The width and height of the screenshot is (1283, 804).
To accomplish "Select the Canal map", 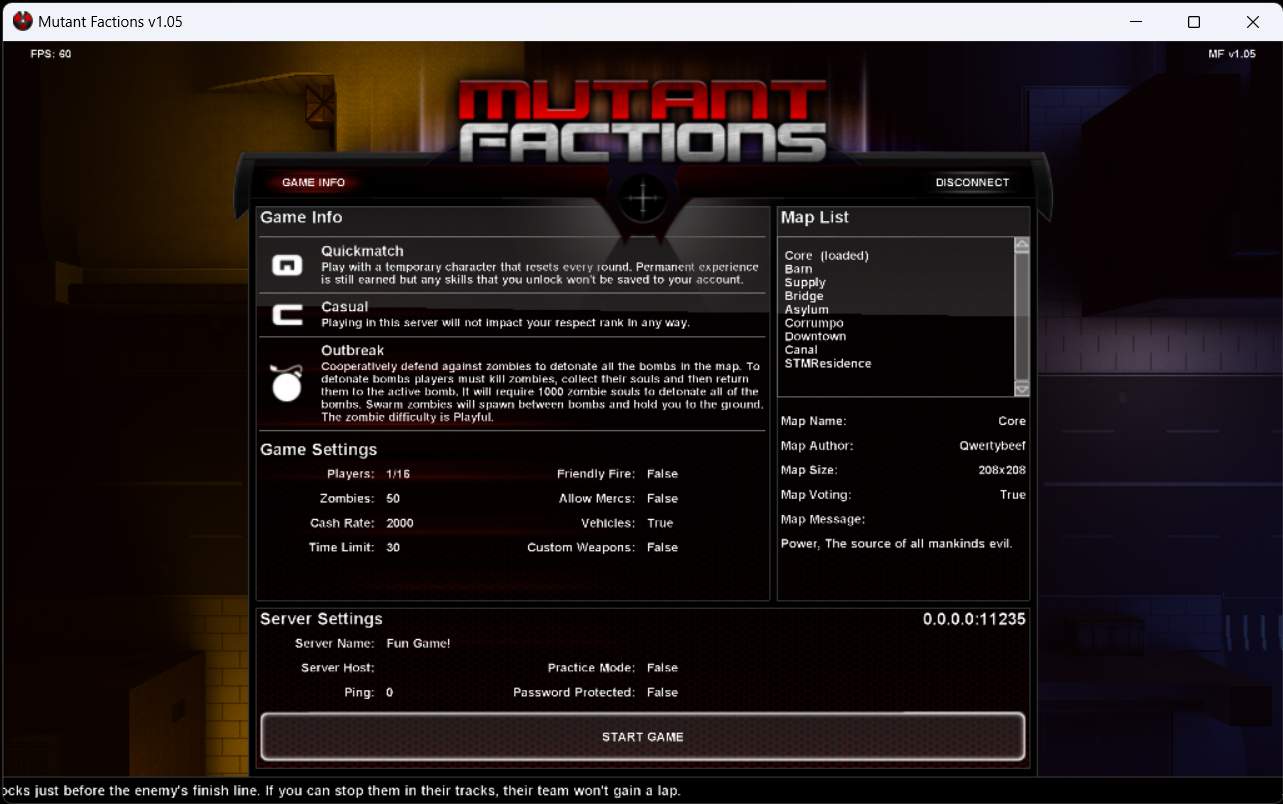I will point(801,350).
